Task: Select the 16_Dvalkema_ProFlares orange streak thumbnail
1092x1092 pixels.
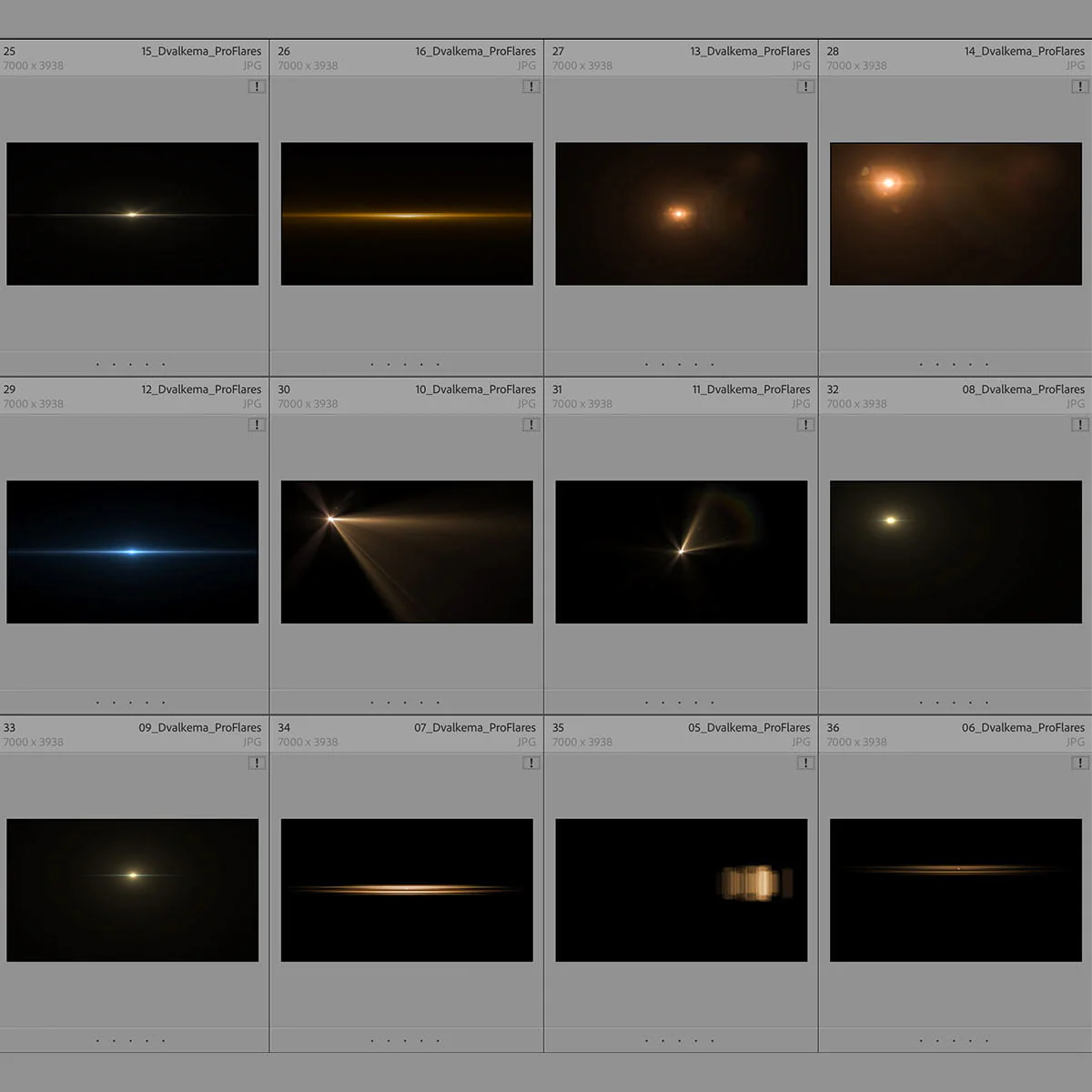Action: pyautogui.click(x=407, y=214)
